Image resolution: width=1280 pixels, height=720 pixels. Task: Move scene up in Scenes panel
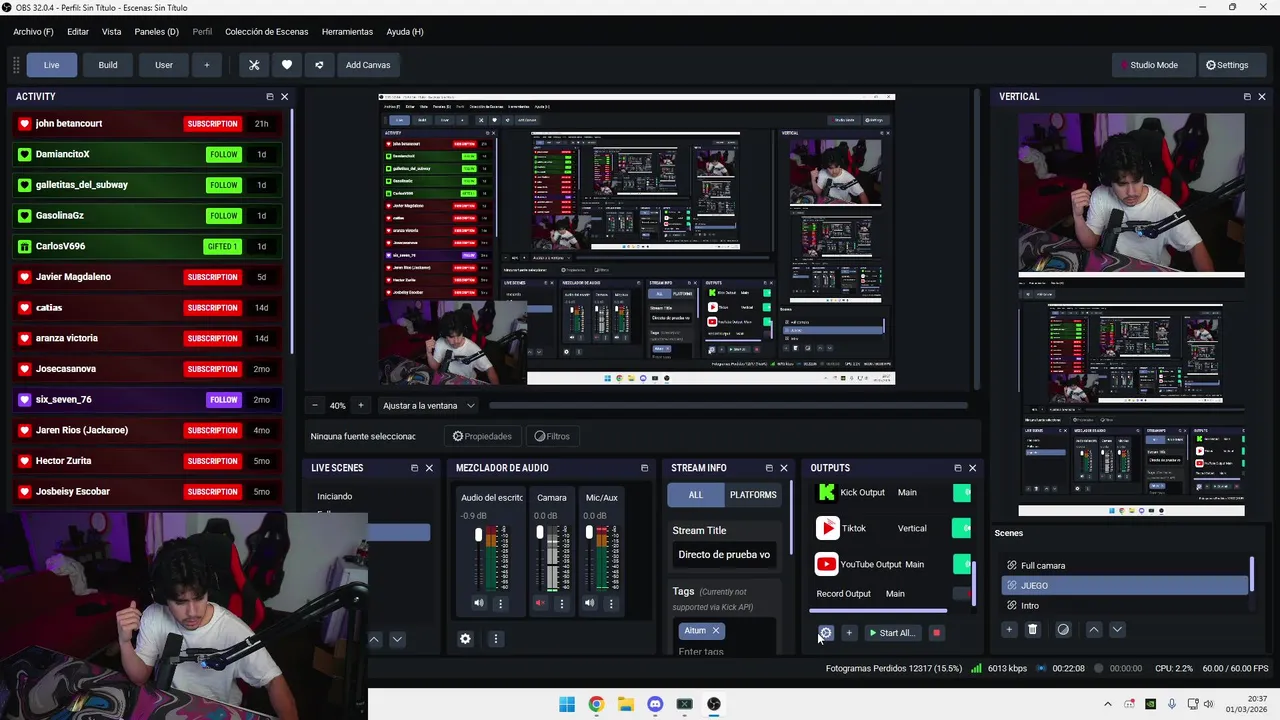pos(1094,629)
